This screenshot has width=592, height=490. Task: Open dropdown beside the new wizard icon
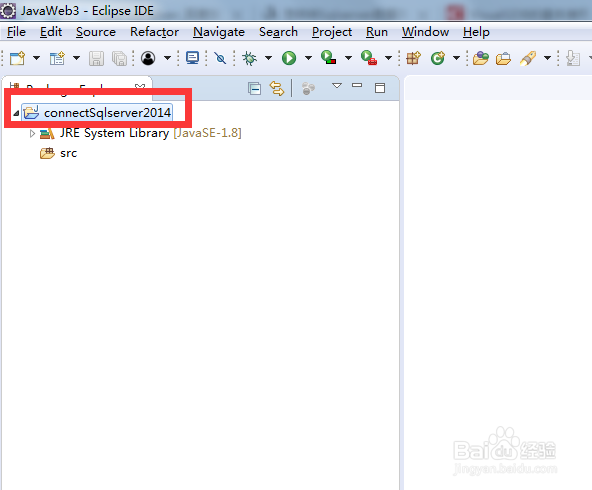coord(76,58)
